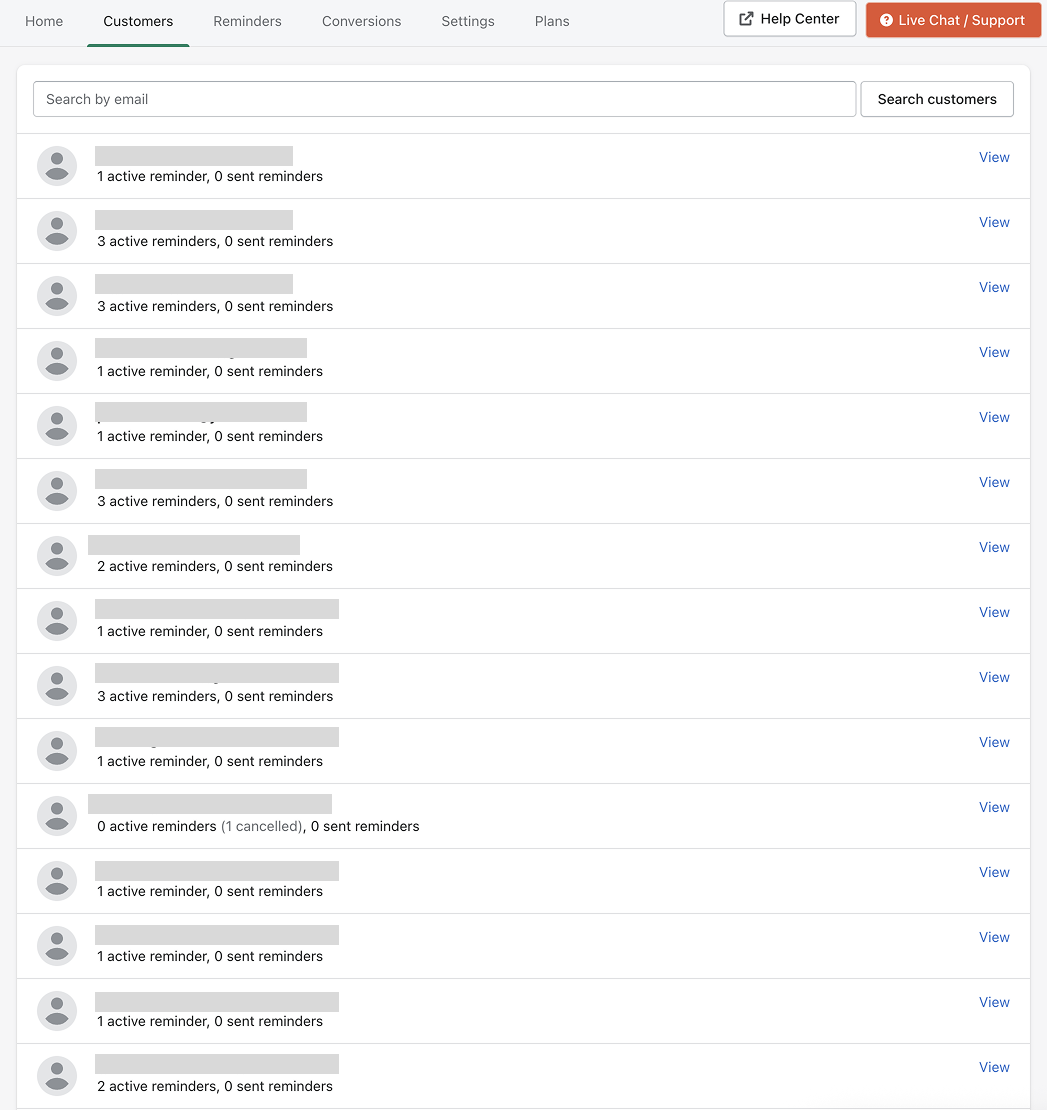This screenshot has height=1110, width=1047.
Task: Open View link for the first customer
Action: [994, 157]
